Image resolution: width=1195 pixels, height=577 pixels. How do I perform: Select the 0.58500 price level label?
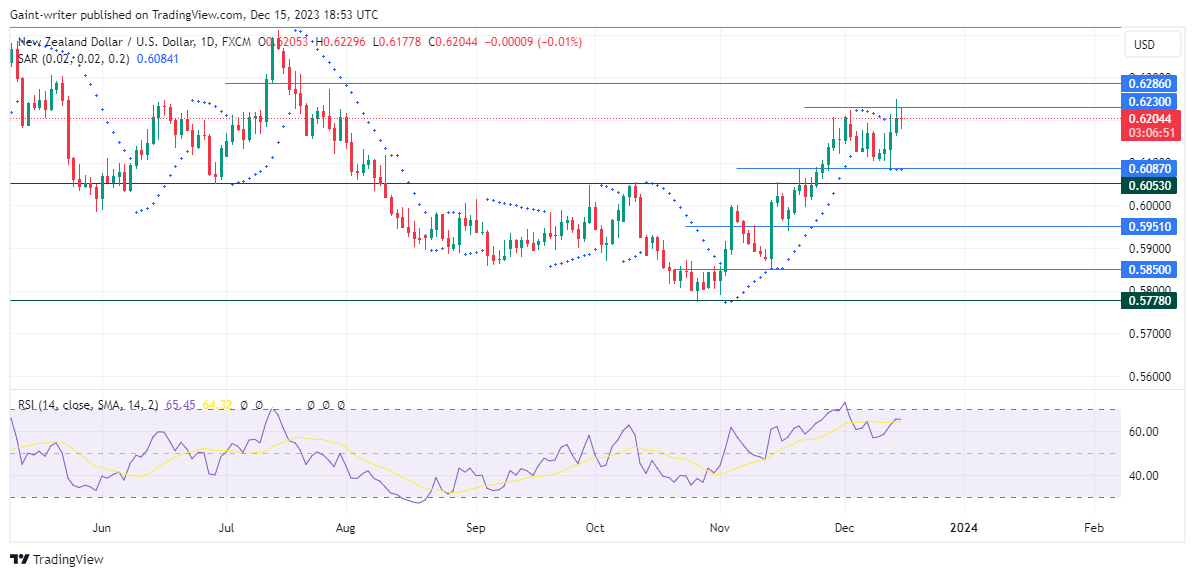1151,269
